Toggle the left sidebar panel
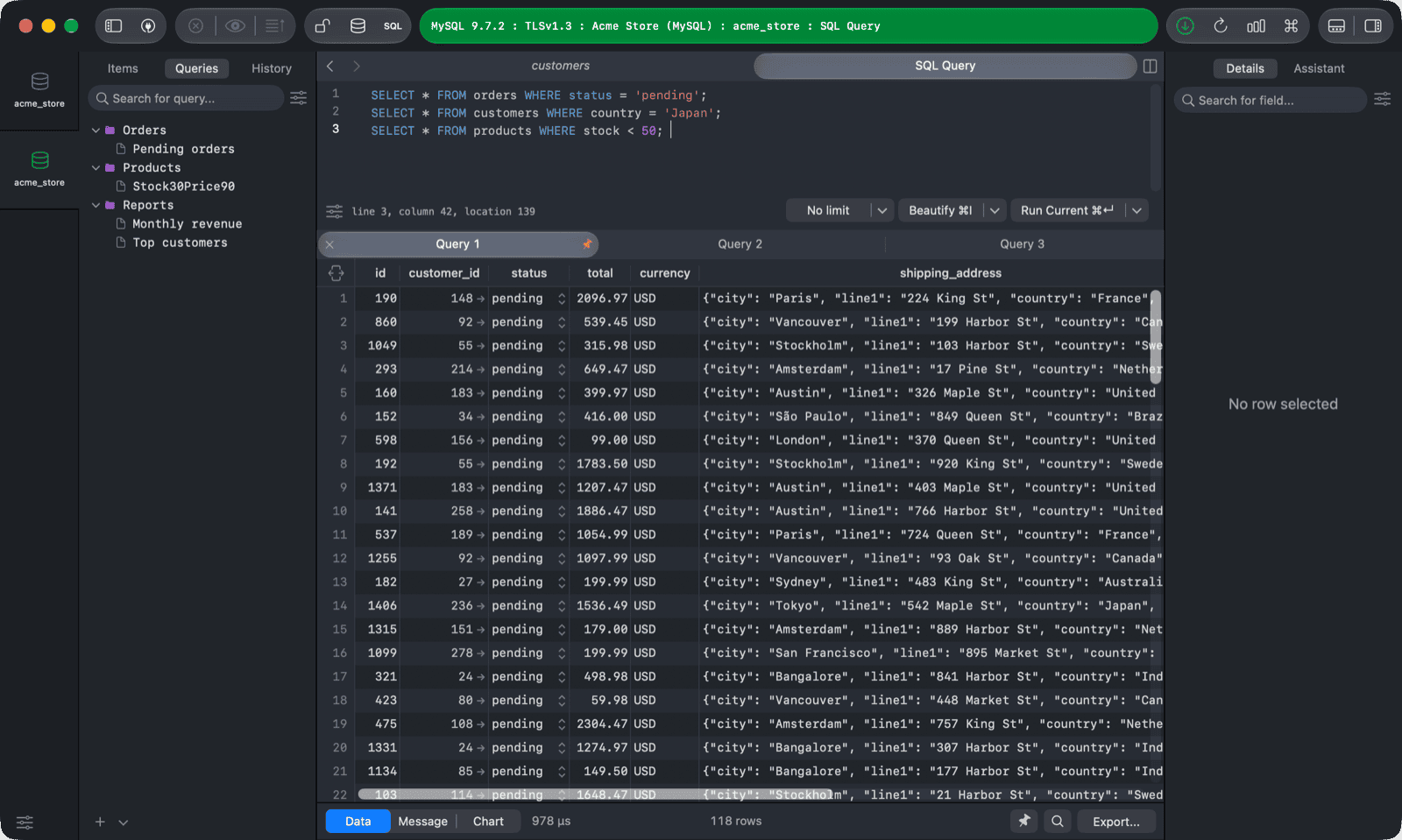The height and width of the screenshot is (840, 1402). point(113,26)
